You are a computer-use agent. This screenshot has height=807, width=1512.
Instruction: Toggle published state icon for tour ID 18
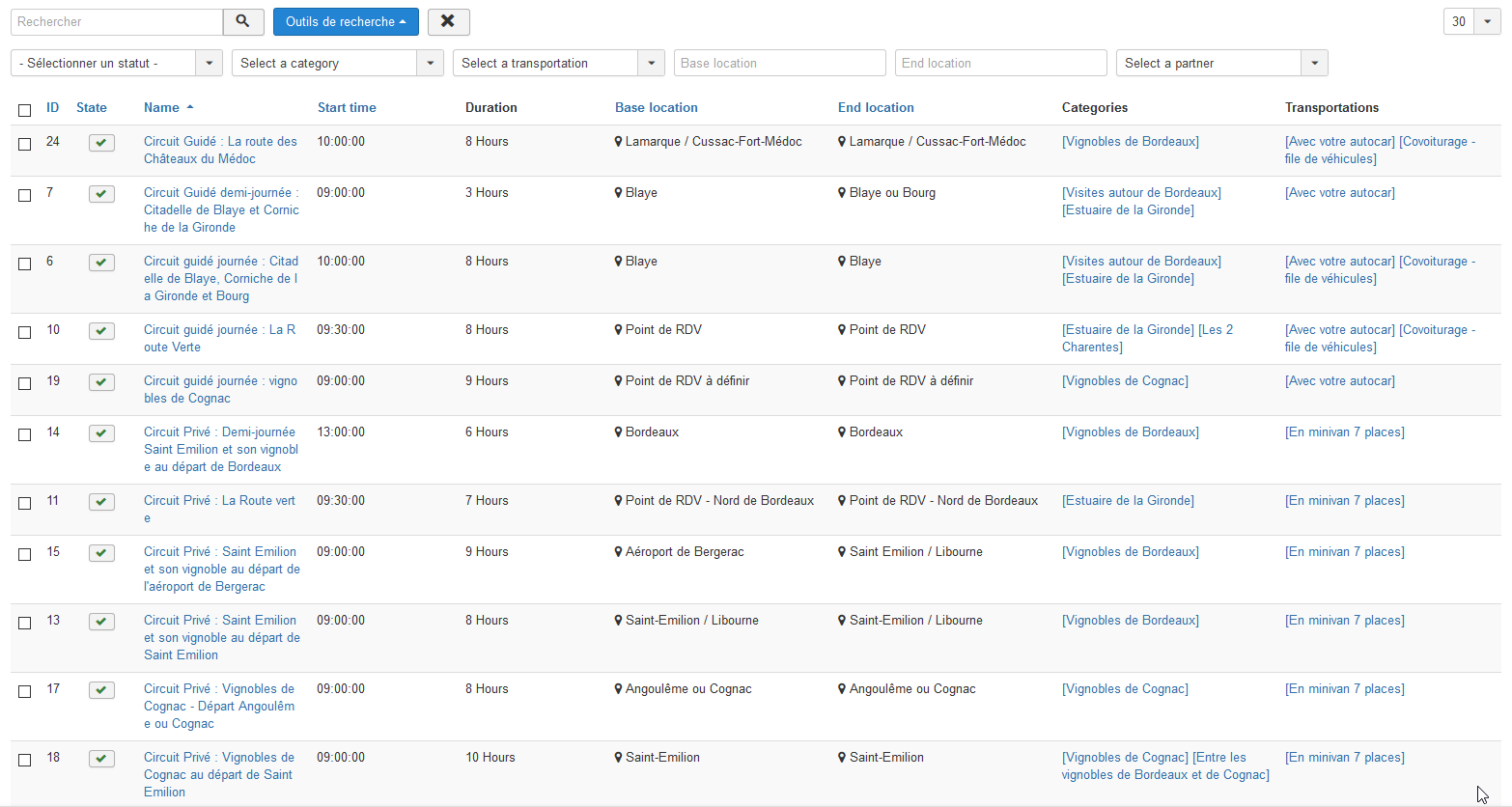[101, 759]
